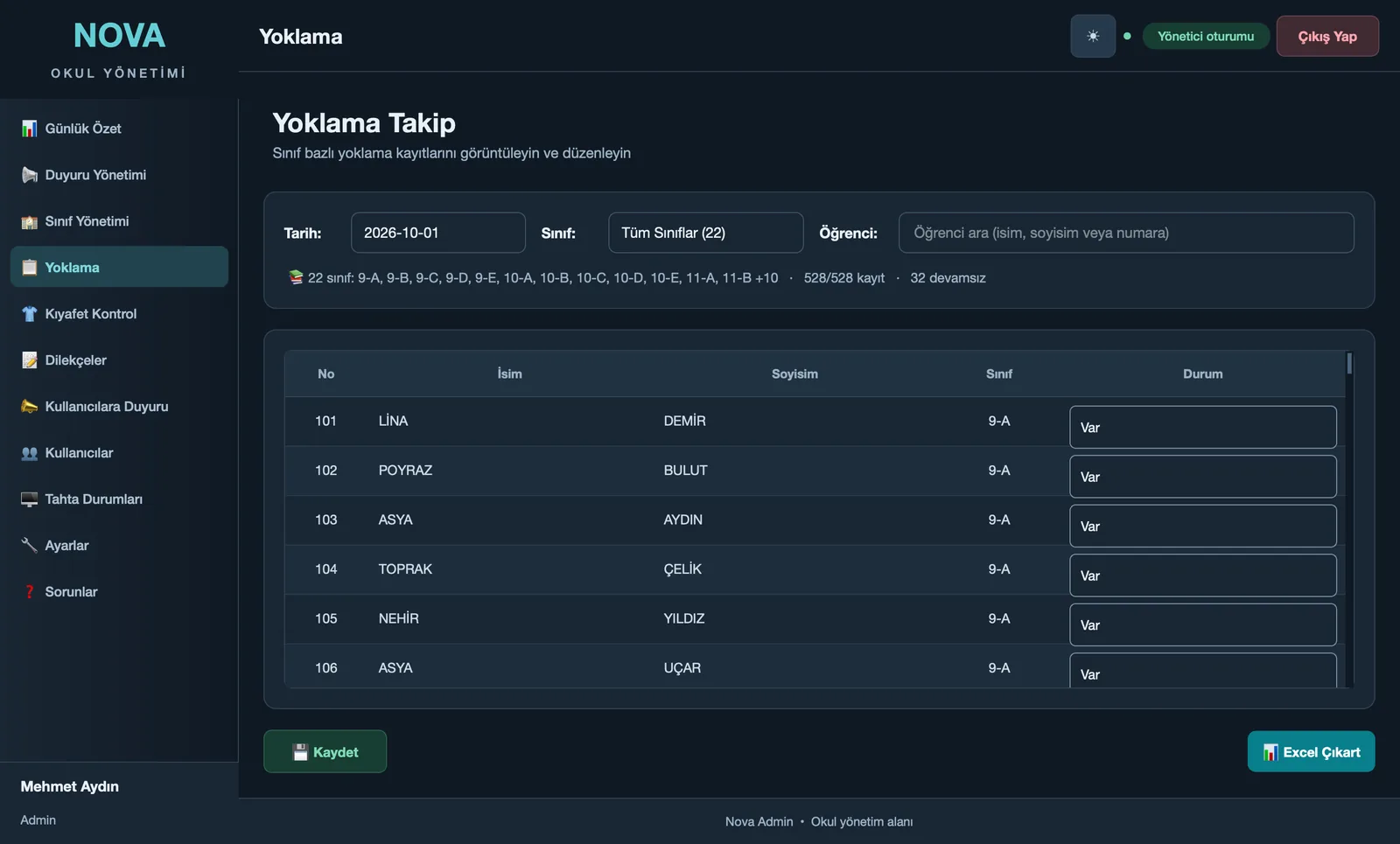The height and width of the screenshot is (844, 1400).
Task: Open the Ayarlar settings page
Action: point(119,546)
